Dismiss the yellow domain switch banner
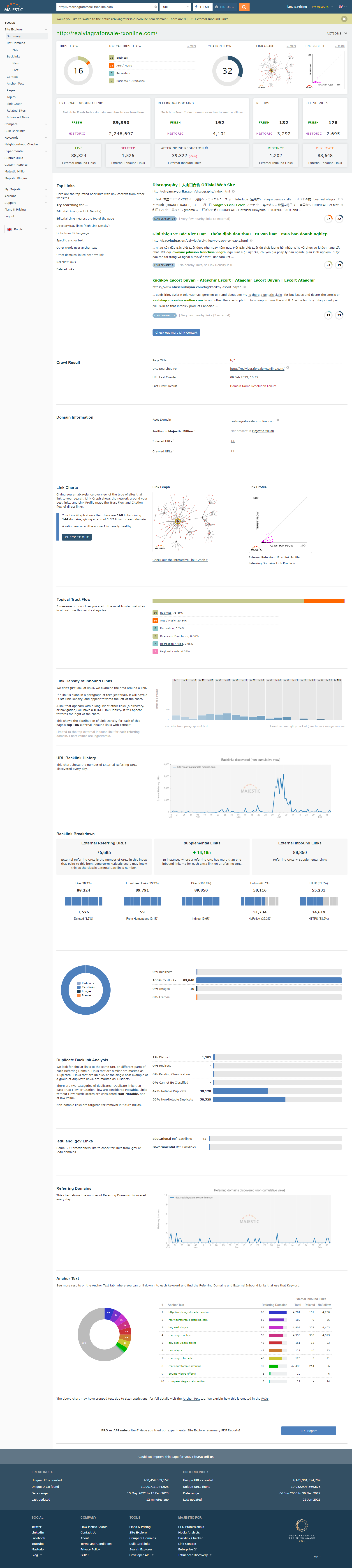 point(344,19)
